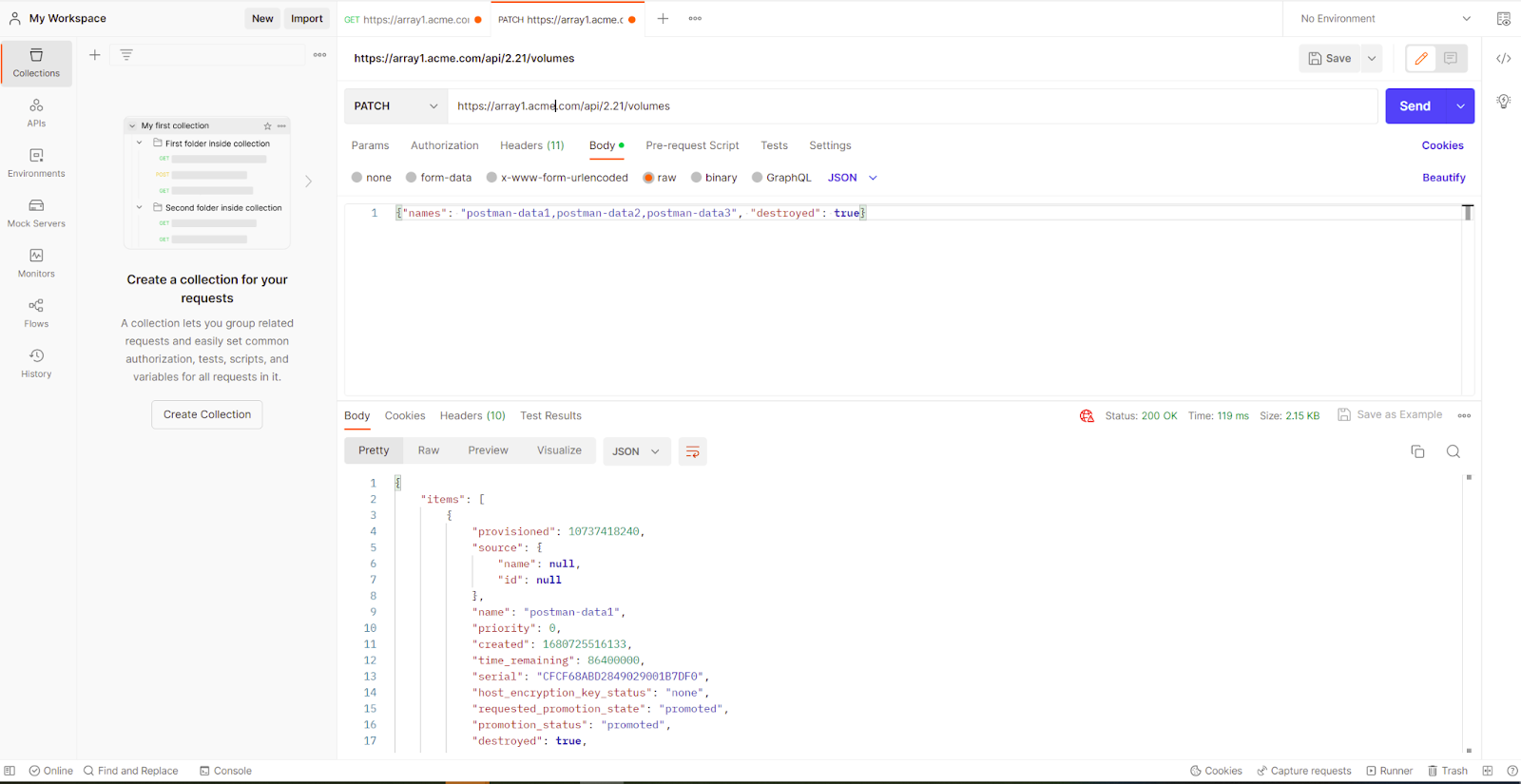Open the Environments sidebar panel
The image size is (1521, 784).
pos(36,163)
